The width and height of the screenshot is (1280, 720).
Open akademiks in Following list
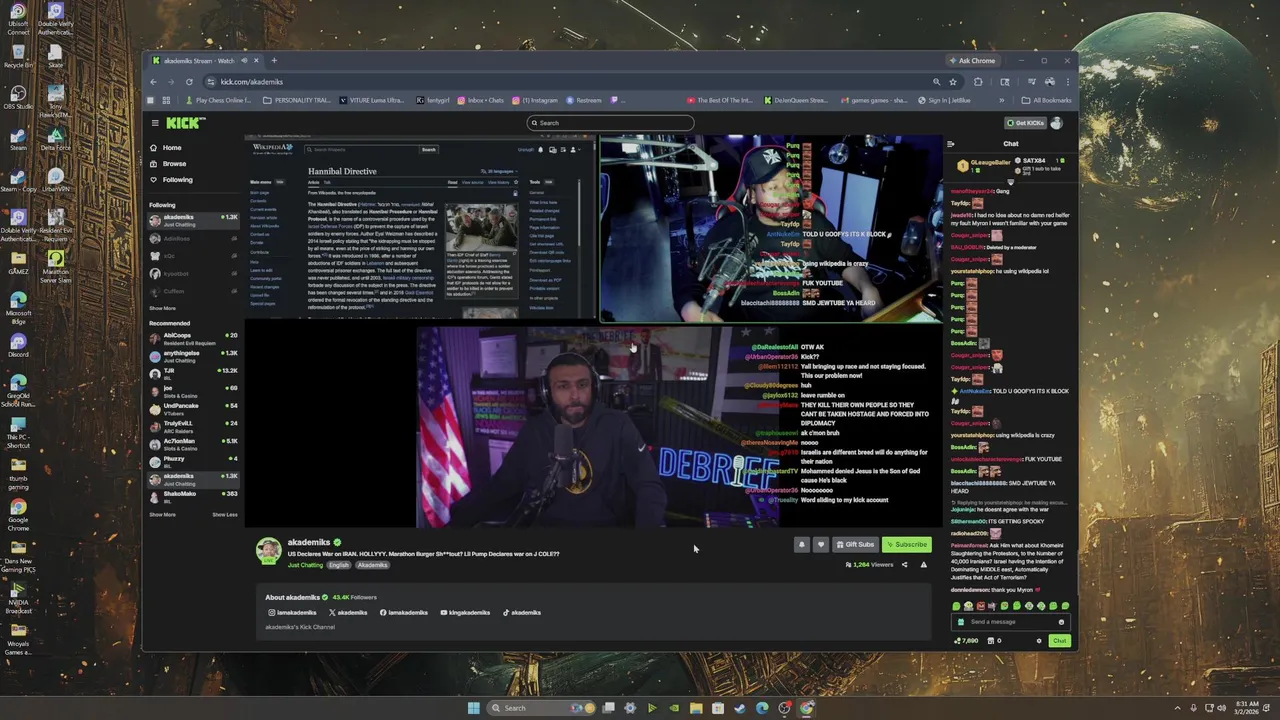point(193,220)
